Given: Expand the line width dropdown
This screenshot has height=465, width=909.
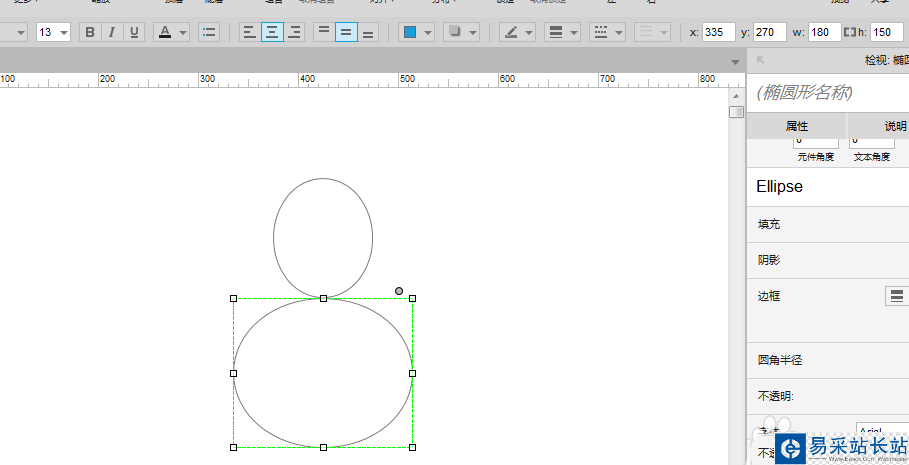Looking at the screenshot, I should click(574, 32).
